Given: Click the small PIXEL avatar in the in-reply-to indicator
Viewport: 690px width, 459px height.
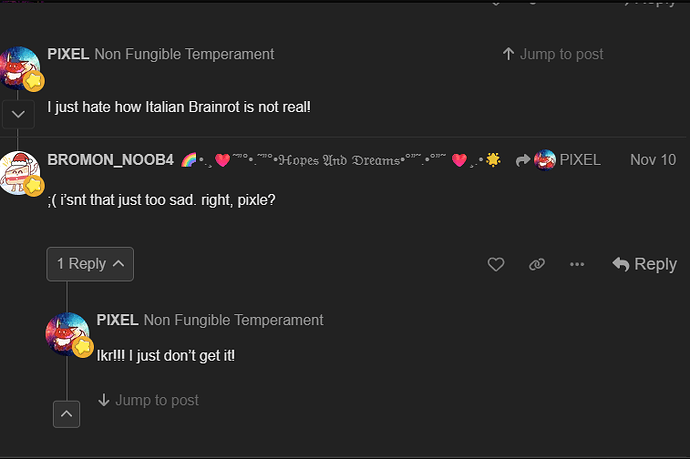Looking at the screenshot, I should coord(545,160).
